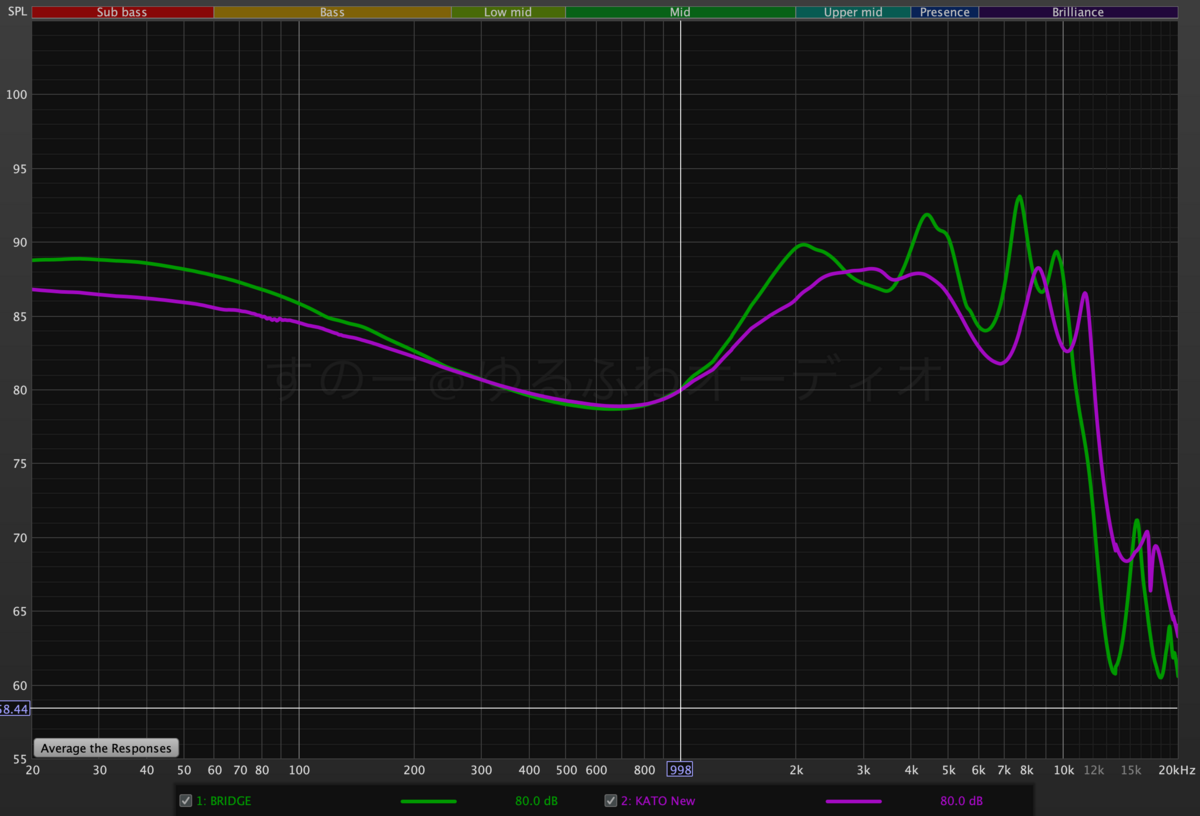1200x816 pixels.
Task: Click the 500 frequency axis label
Action: pyautogui.click(x=566, y=770)
